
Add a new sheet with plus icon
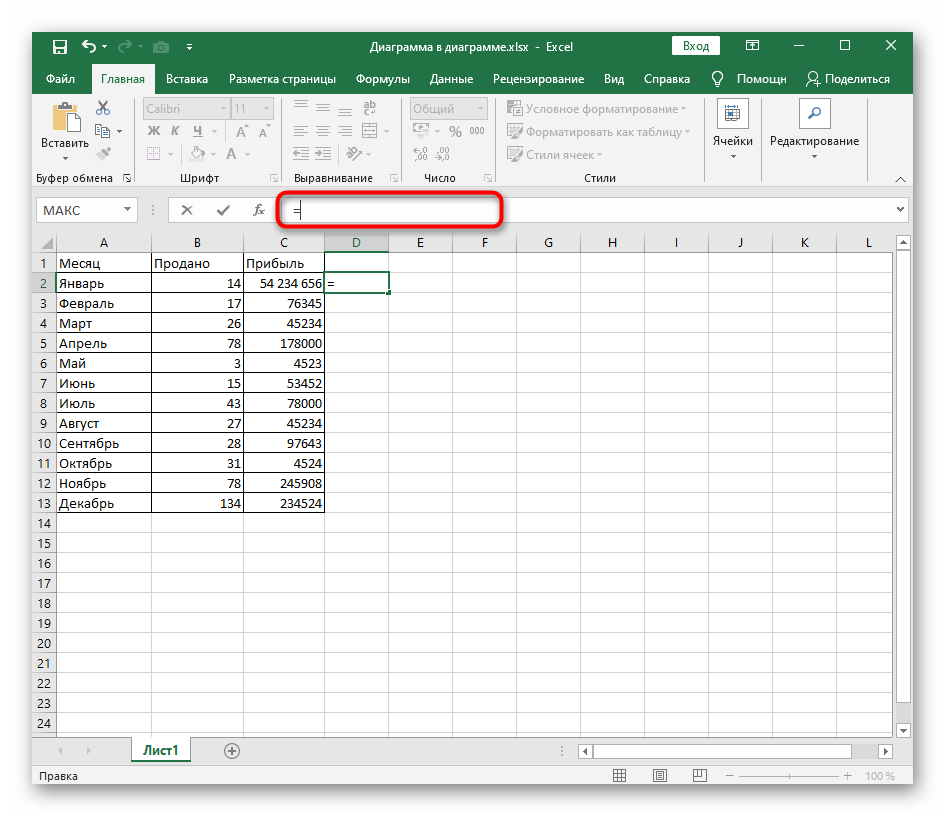(232, 750)
